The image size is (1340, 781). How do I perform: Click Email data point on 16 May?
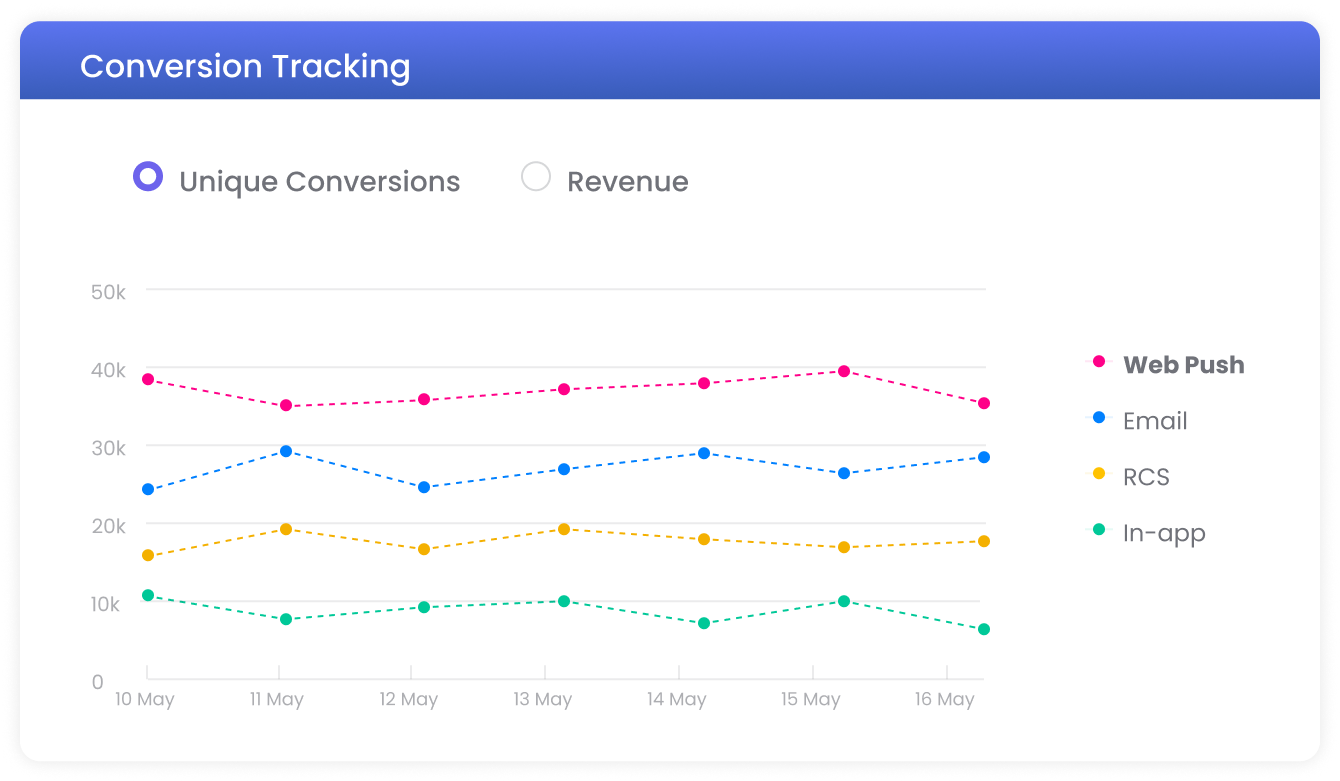point(984,457)
